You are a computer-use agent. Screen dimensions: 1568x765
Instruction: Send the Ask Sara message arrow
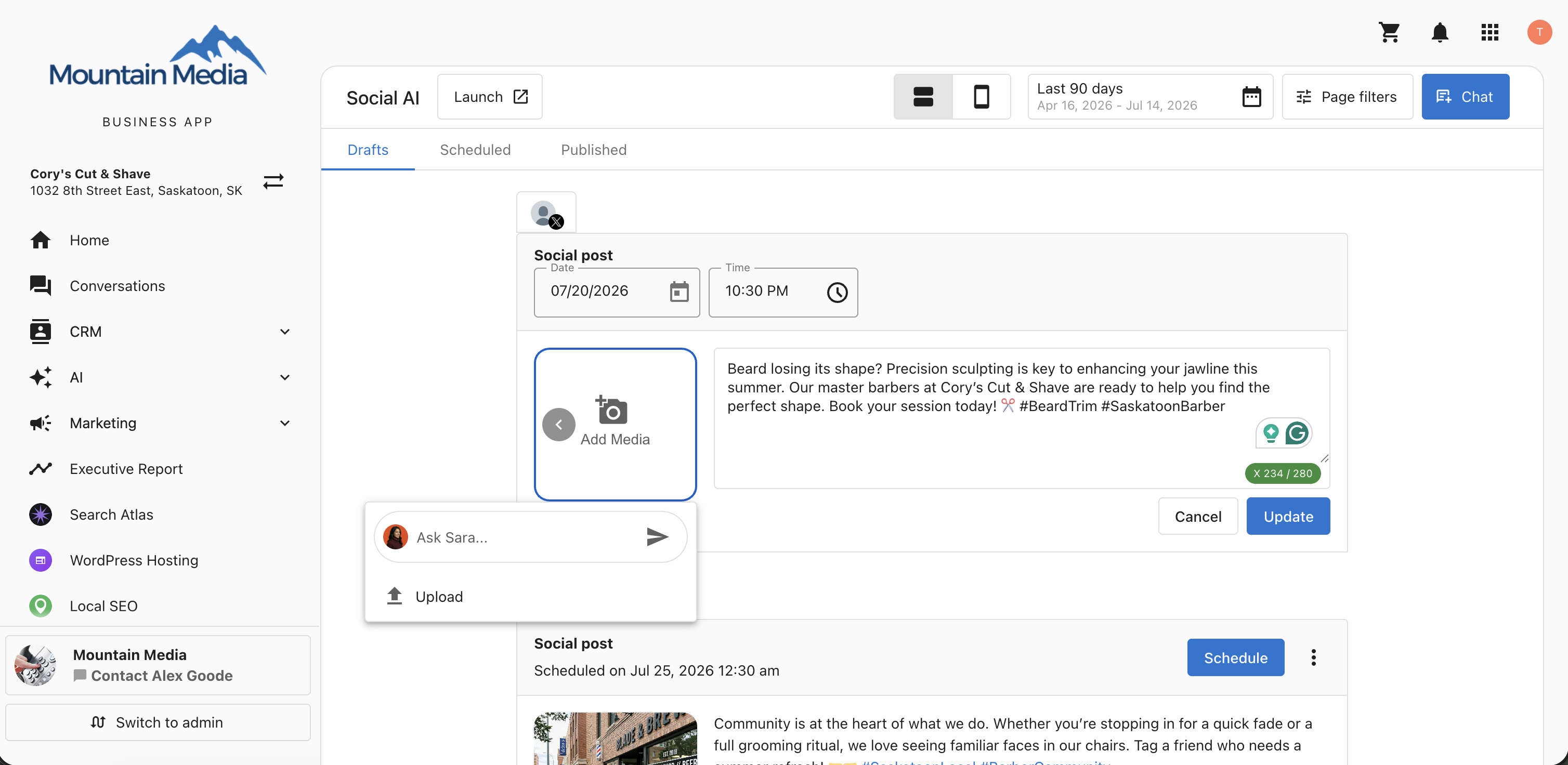click(x=657, y=537)
